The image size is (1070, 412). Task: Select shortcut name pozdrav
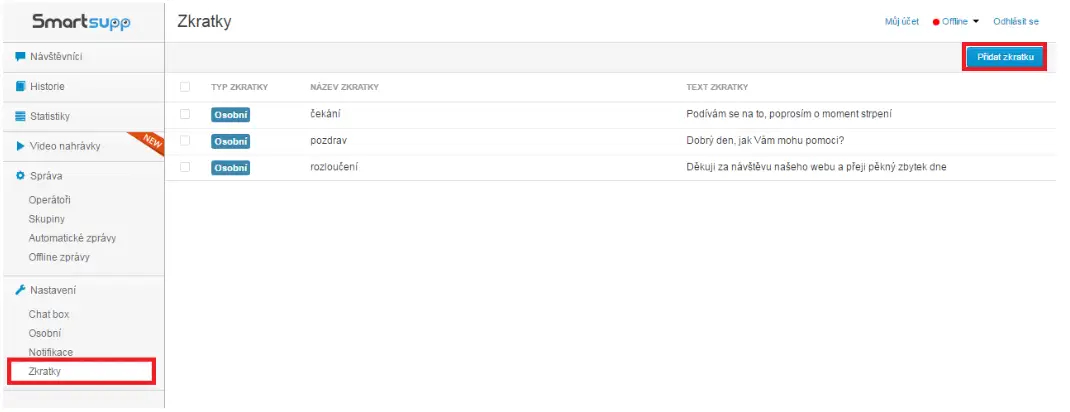(329, 141)
